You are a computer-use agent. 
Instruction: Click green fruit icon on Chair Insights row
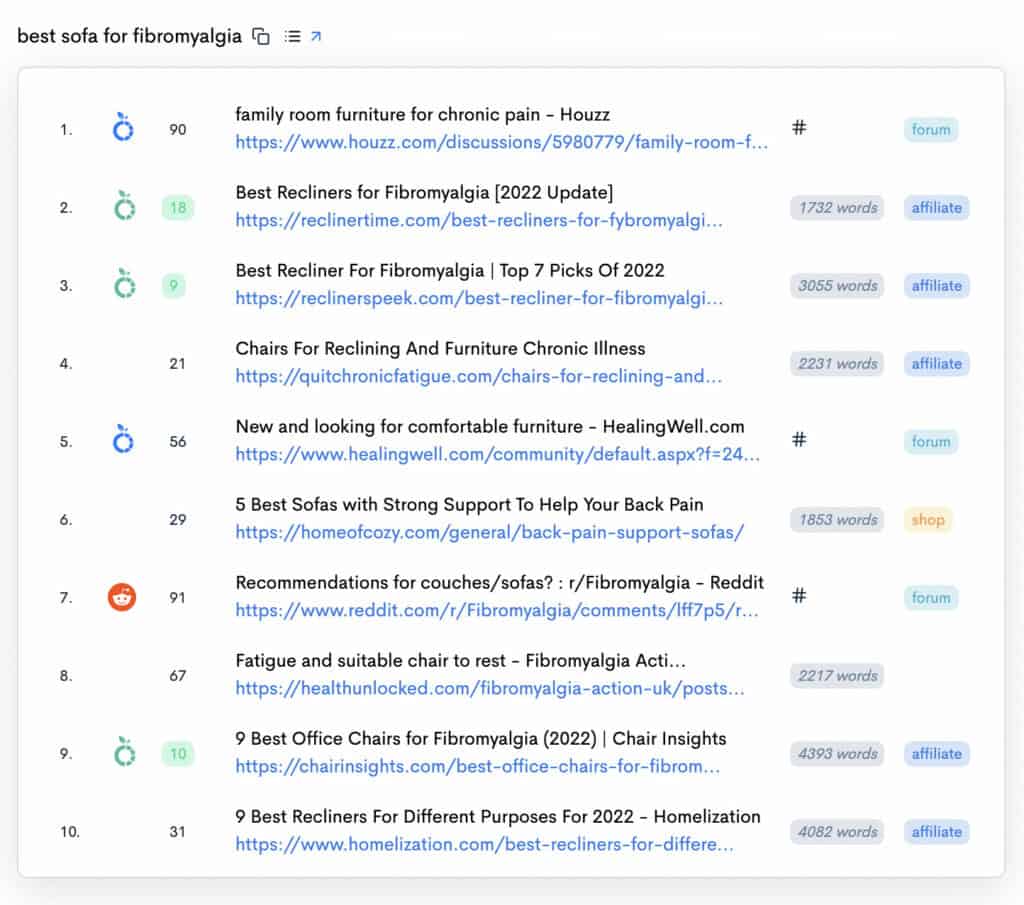[x=124, y=752]
